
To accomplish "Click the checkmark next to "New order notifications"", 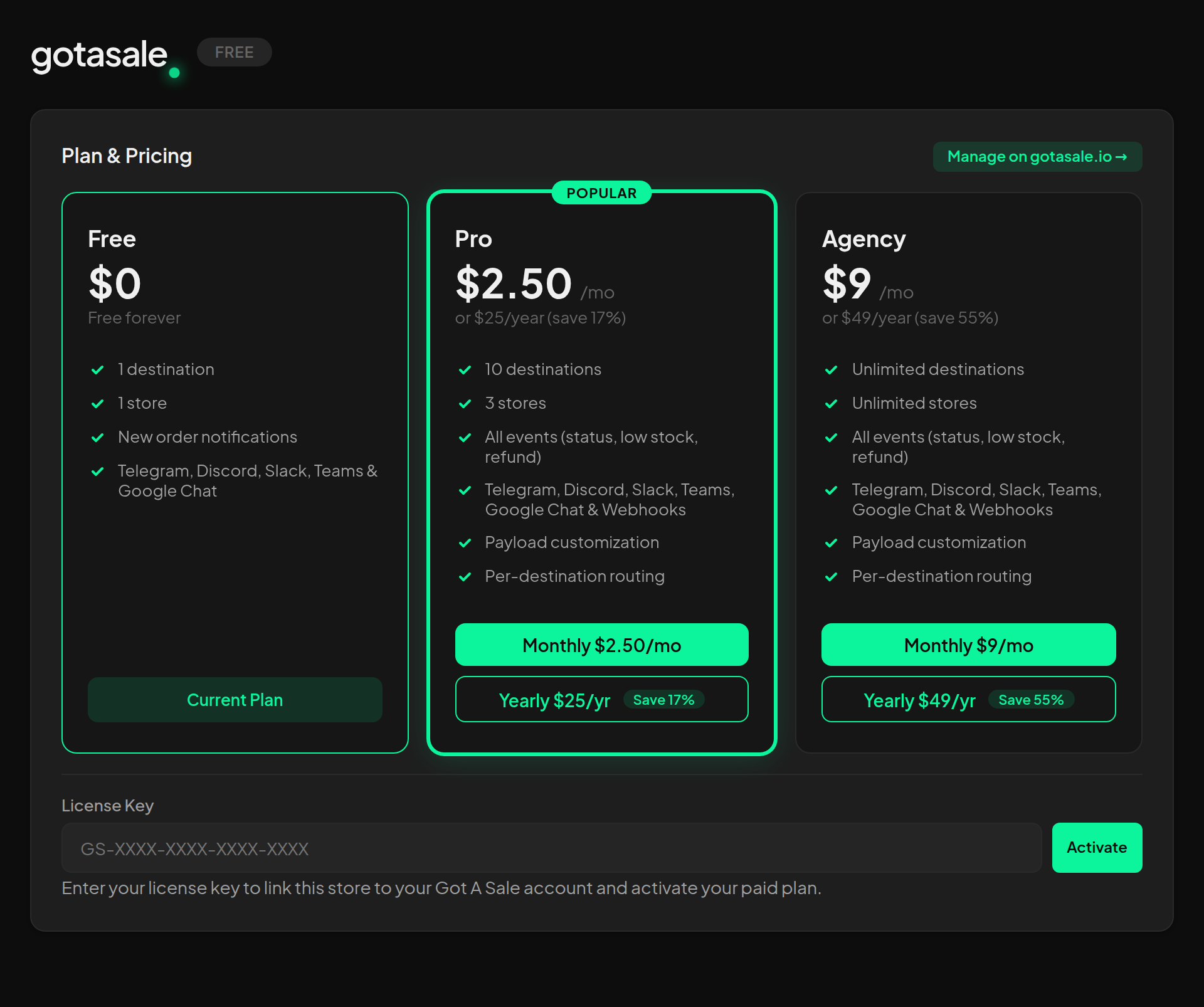I will tap(98, 437).
